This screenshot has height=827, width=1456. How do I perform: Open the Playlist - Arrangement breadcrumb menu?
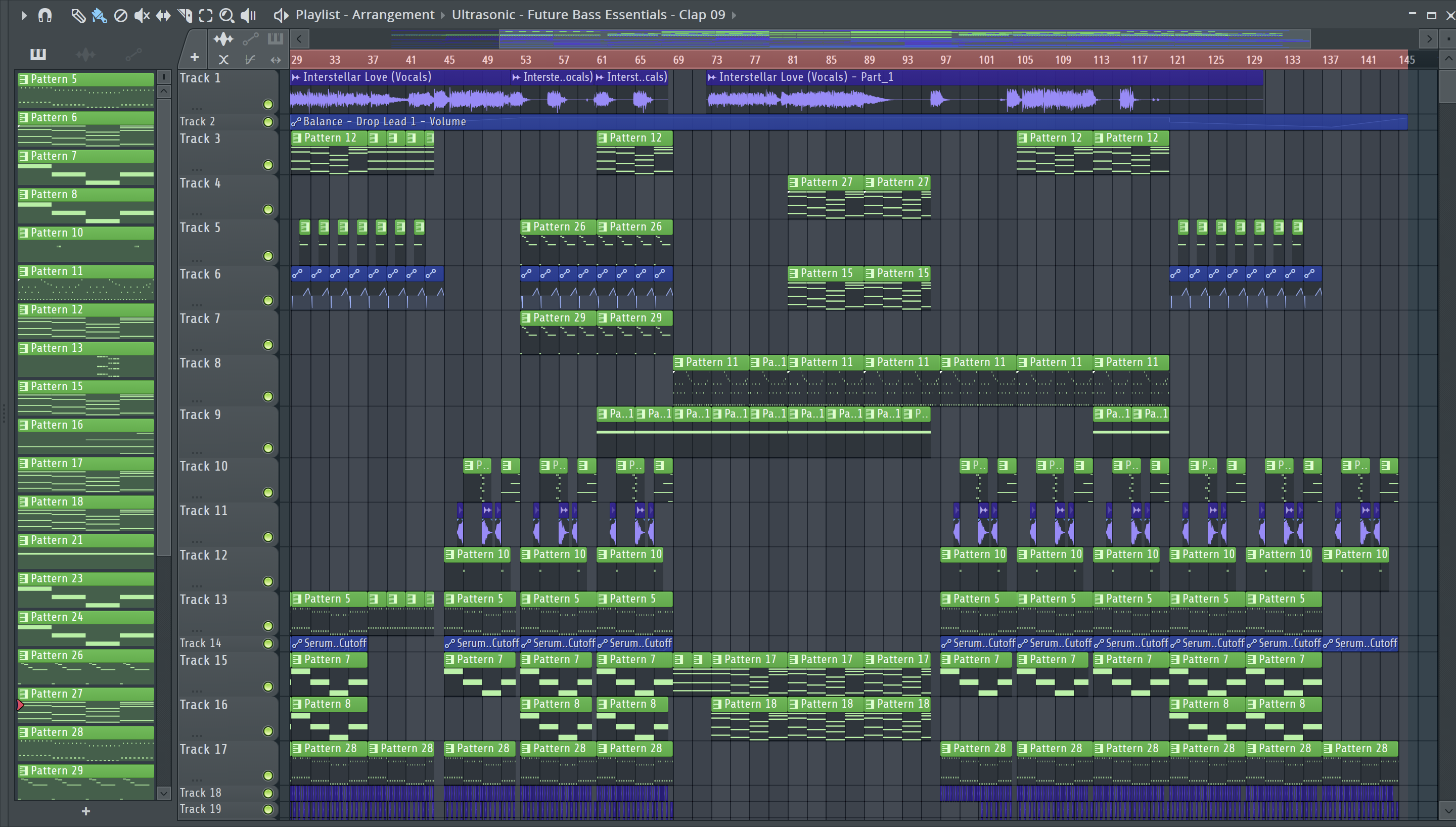[365, 15]
